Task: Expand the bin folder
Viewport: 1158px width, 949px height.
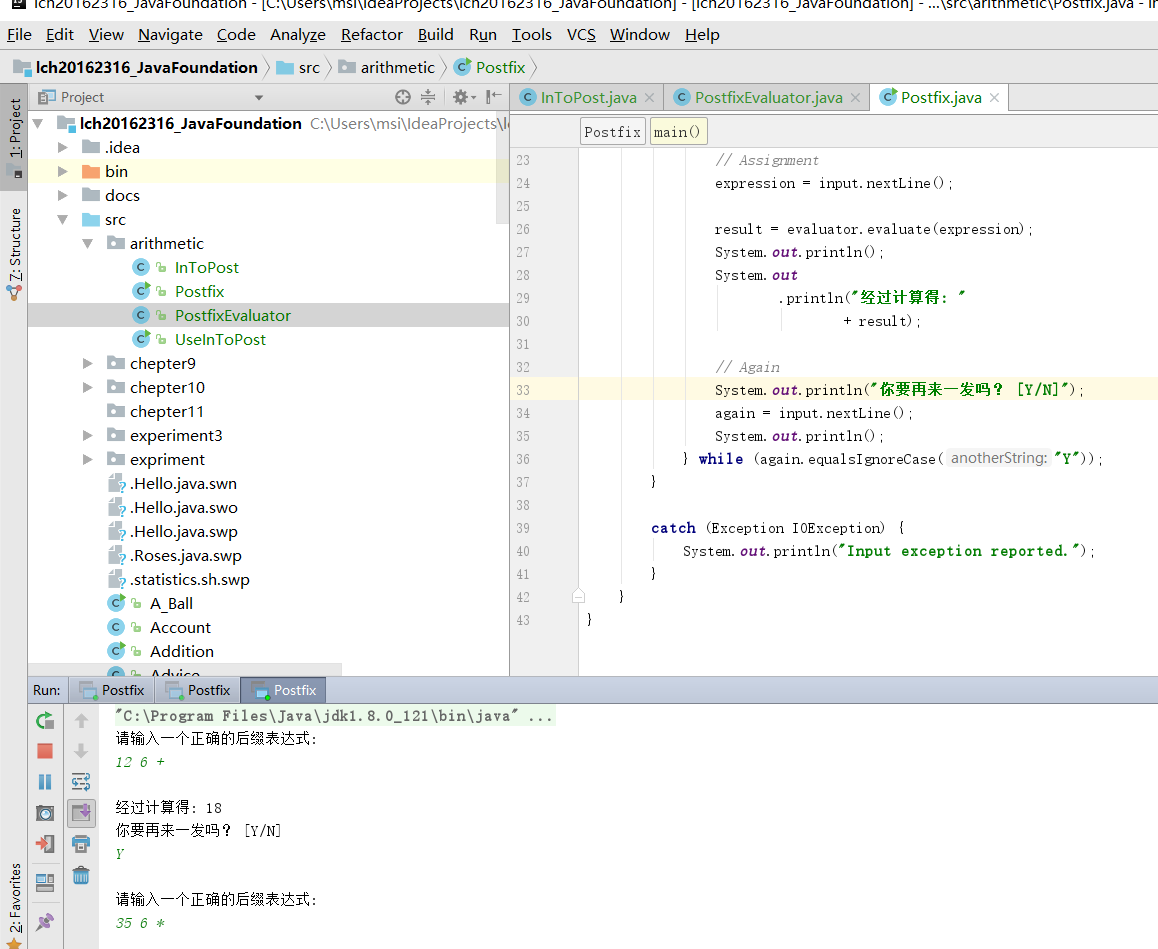Action: (x=63, y=171)
